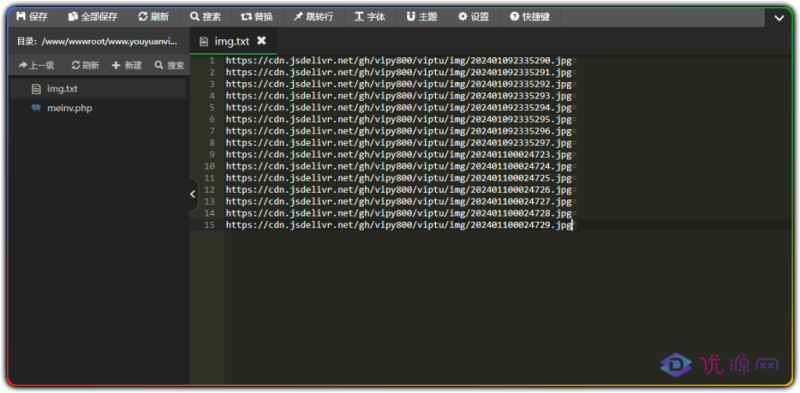Click URL ending 202401100024727.jpg
This screenshot has width=800, height=393.
(398, 202)
